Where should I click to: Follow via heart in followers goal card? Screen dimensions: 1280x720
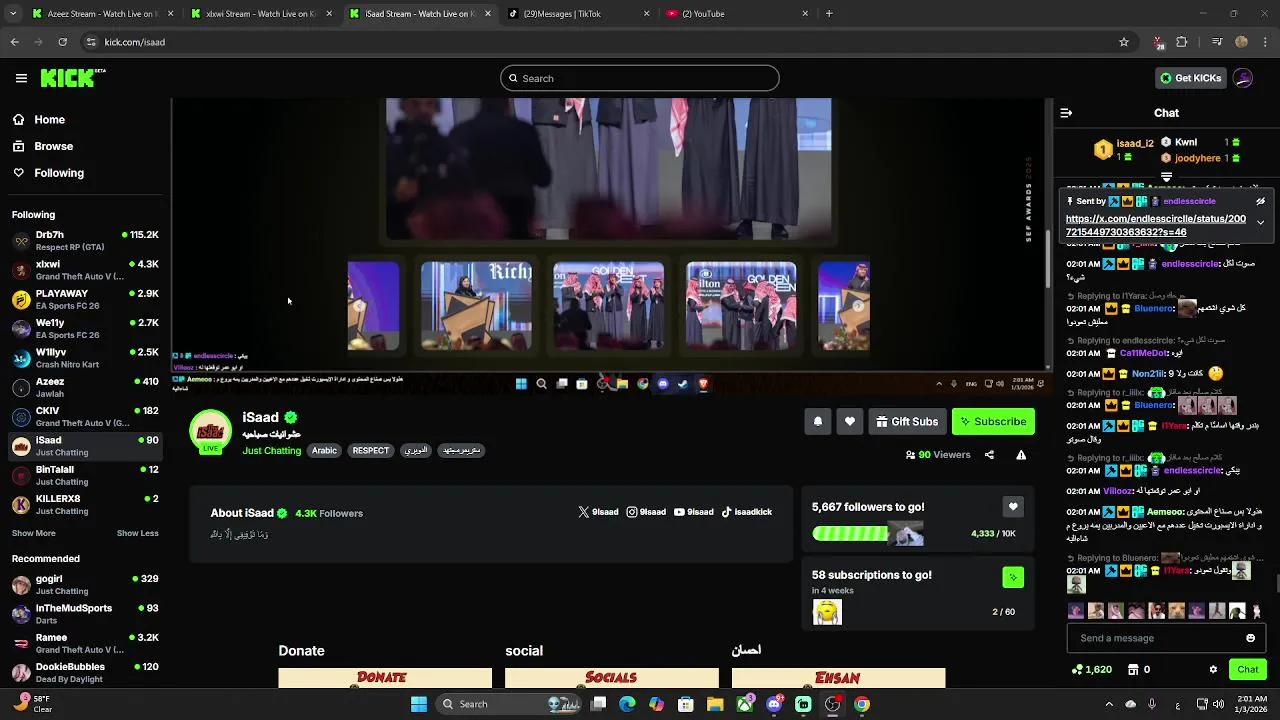pos(1013,507)
